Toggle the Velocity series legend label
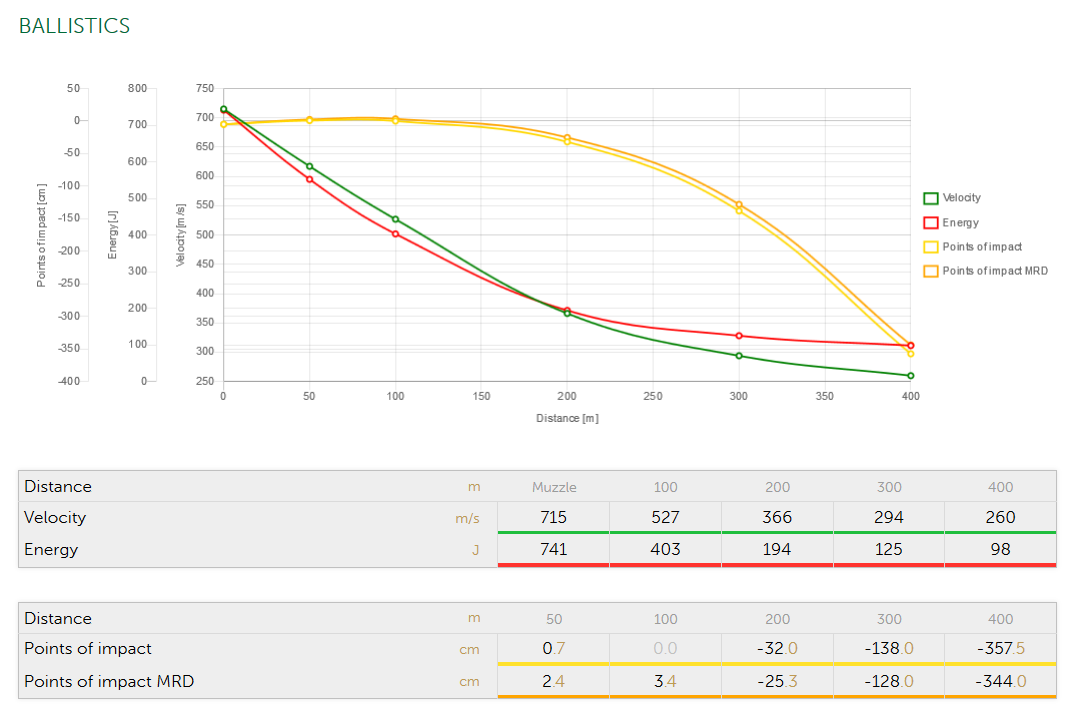Screen dimensions: 1083x719 coord(961,198)
